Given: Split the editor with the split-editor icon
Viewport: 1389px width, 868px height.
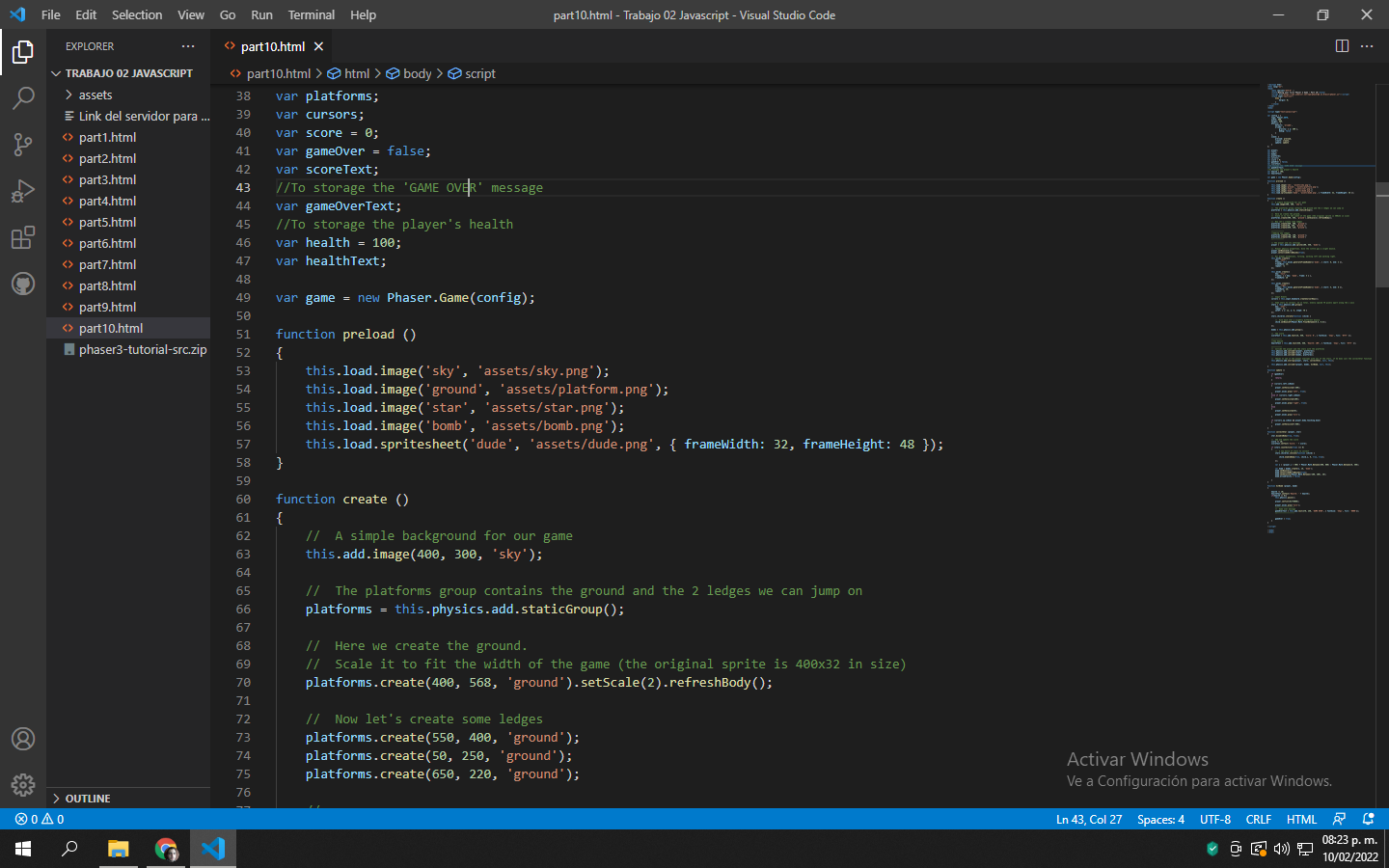Looking at the screenshot, I should tap(1342, 45).
